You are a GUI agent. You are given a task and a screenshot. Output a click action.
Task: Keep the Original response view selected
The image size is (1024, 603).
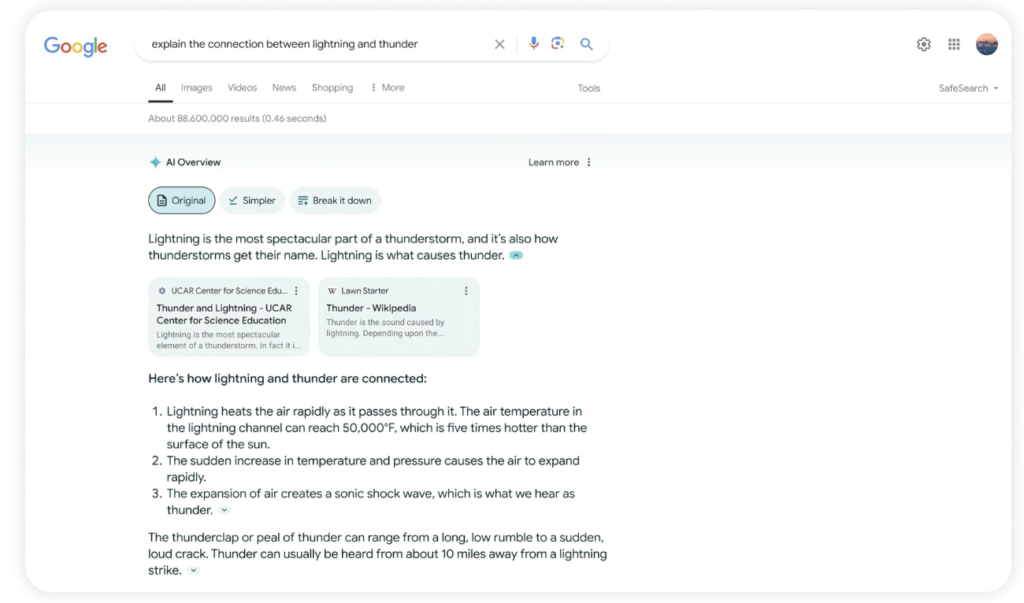(x=181, y=200)
